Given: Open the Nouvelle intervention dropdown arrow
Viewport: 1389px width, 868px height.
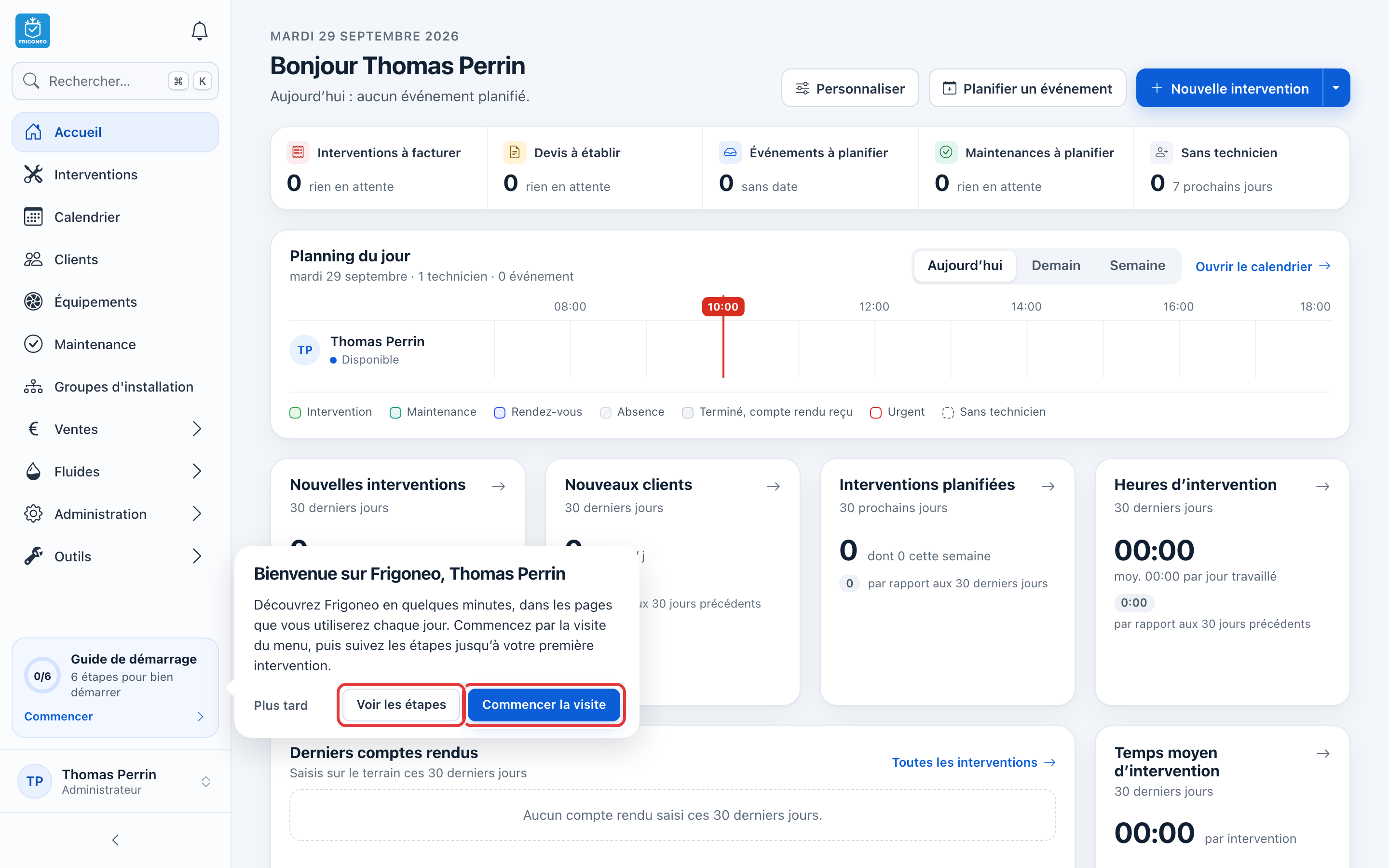Looking at the screenshot, I should (1336, 88).
